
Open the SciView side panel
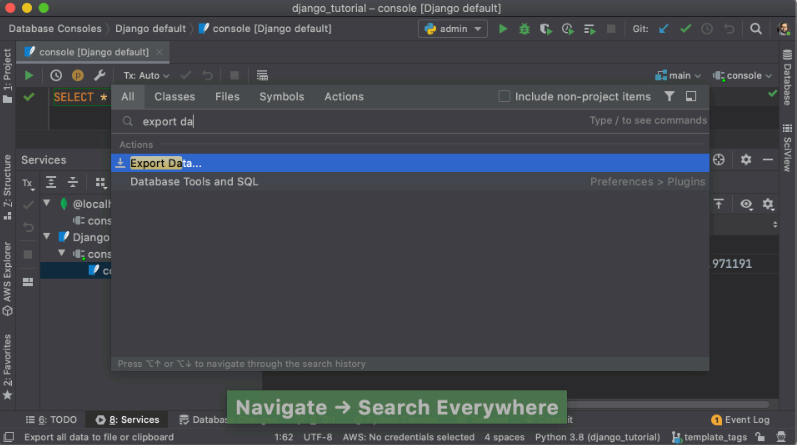click(787, 148)
